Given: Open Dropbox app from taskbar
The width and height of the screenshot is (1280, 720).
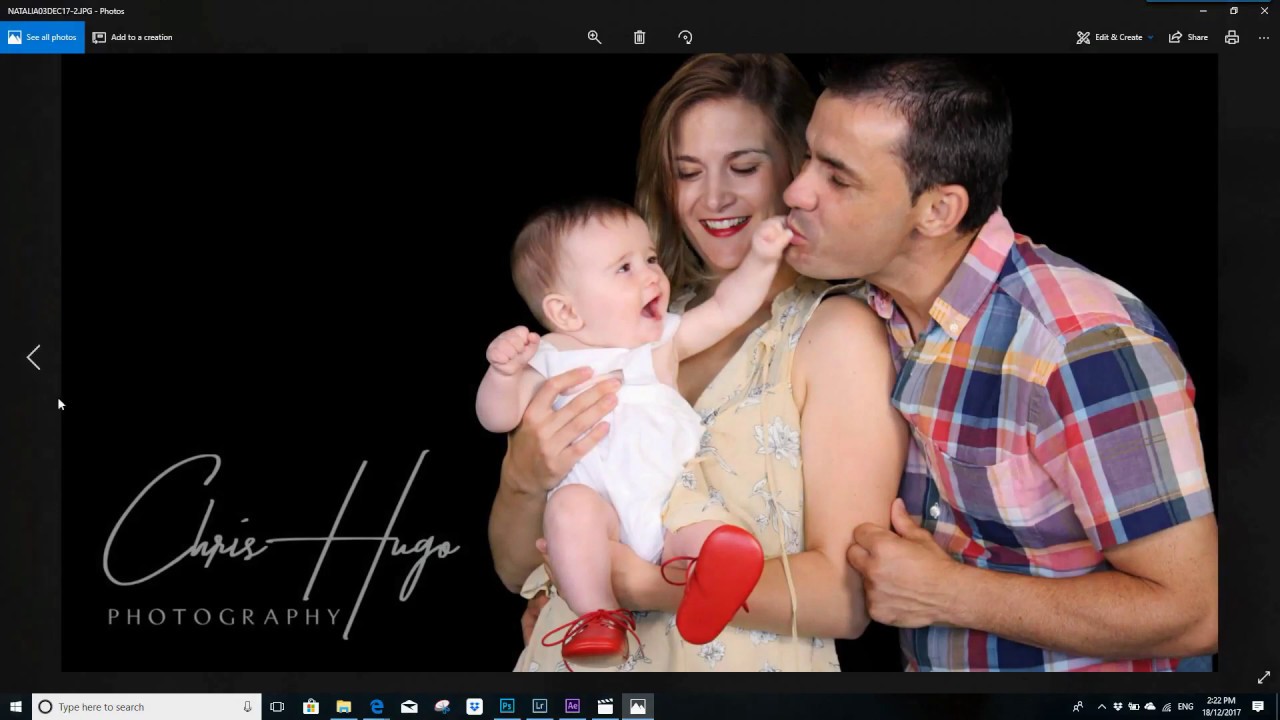Looking at the screenshot, I should tap(474, 707).
